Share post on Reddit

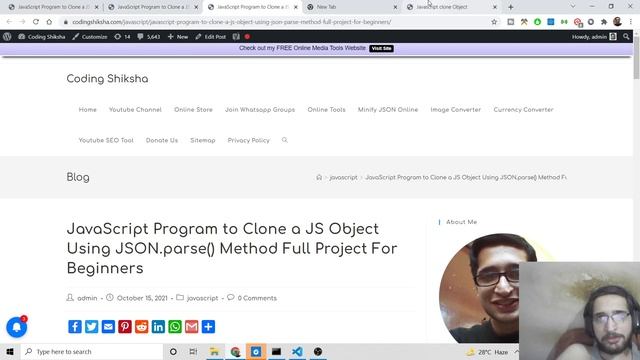click(x=142, y=327)
